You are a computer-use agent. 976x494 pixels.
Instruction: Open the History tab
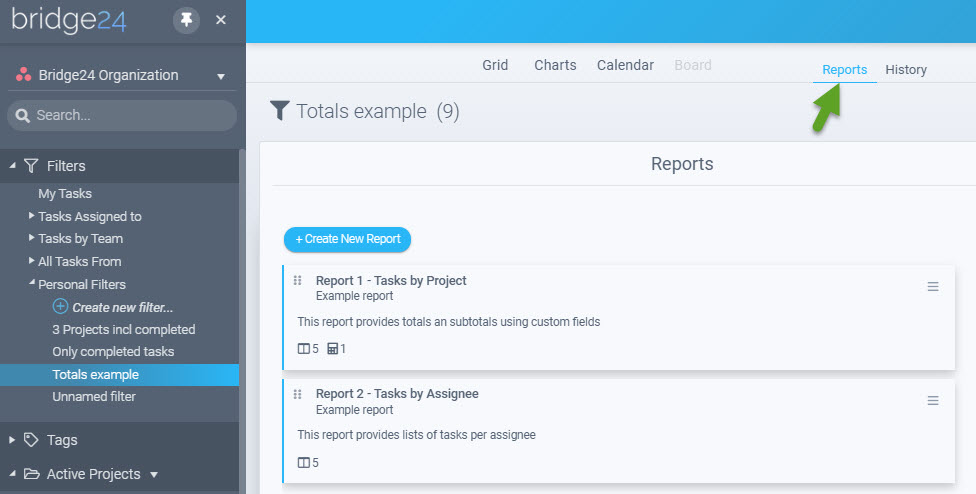pos(906,70)
